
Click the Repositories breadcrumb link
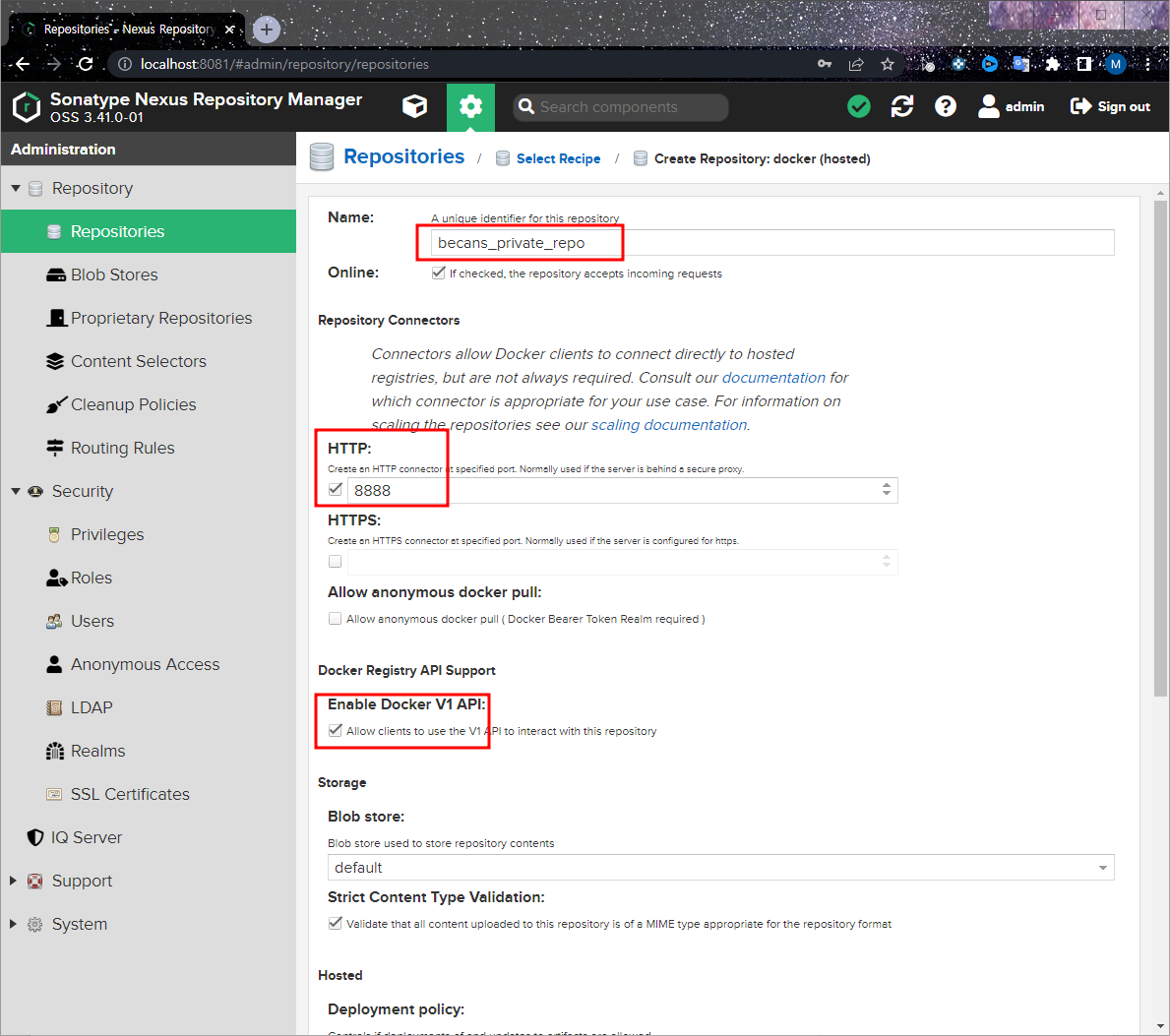pos(403,156)
